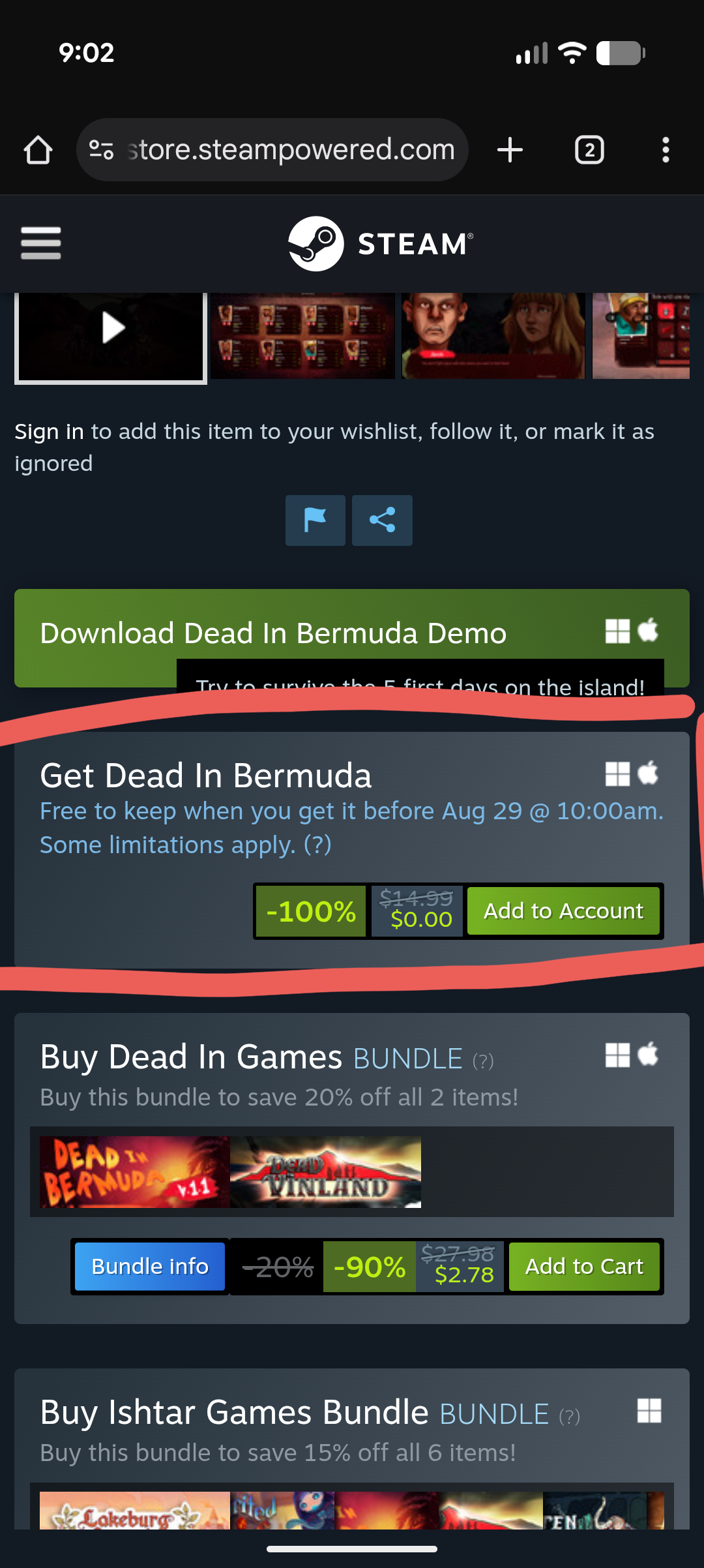
Task: Click Add to Account button
Action: 563,911
